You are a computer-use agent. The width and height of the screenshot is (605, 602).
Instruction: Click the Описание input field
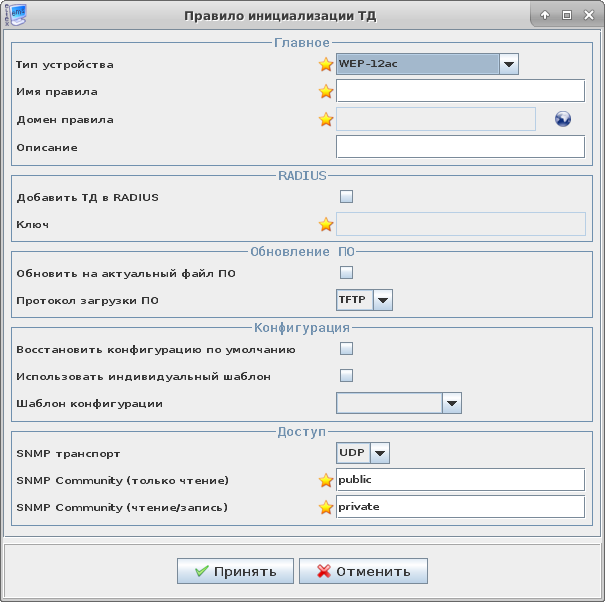(460, 147)
